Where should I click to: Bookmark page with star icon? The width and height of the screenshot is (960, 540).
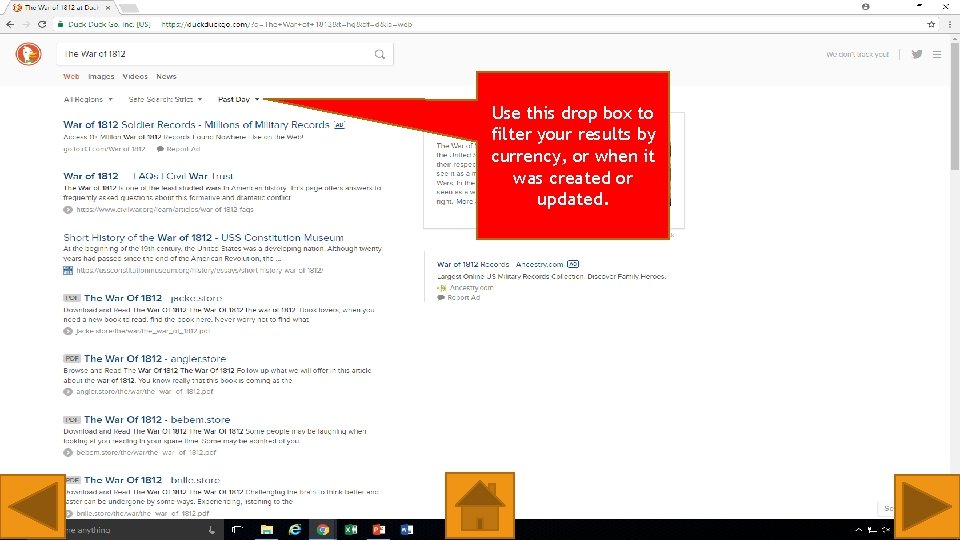pos(931,24)
